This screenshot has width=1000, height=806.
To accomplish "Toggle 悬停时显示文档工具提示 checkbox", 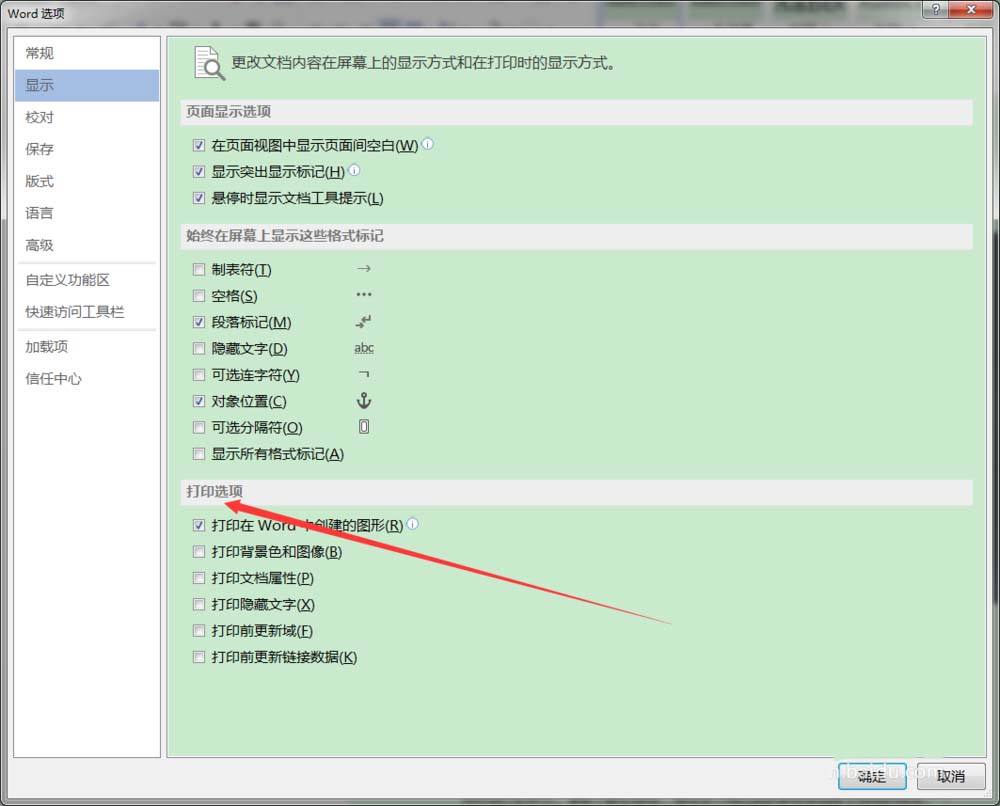I will 199,198.
